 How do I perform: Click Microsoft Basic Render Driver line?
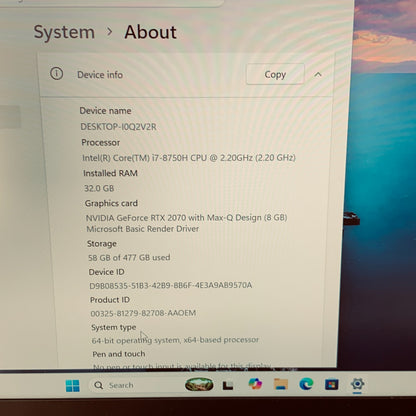[x=143, y=229]
